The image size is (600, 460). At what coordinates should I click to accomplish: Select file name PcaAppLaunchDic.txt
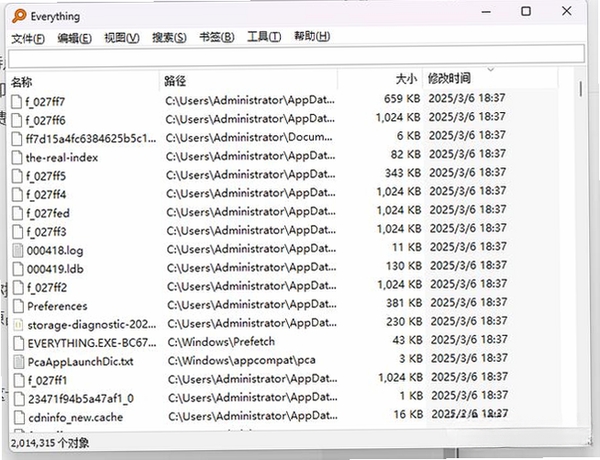pyautogui.click(x=81, y=362)
